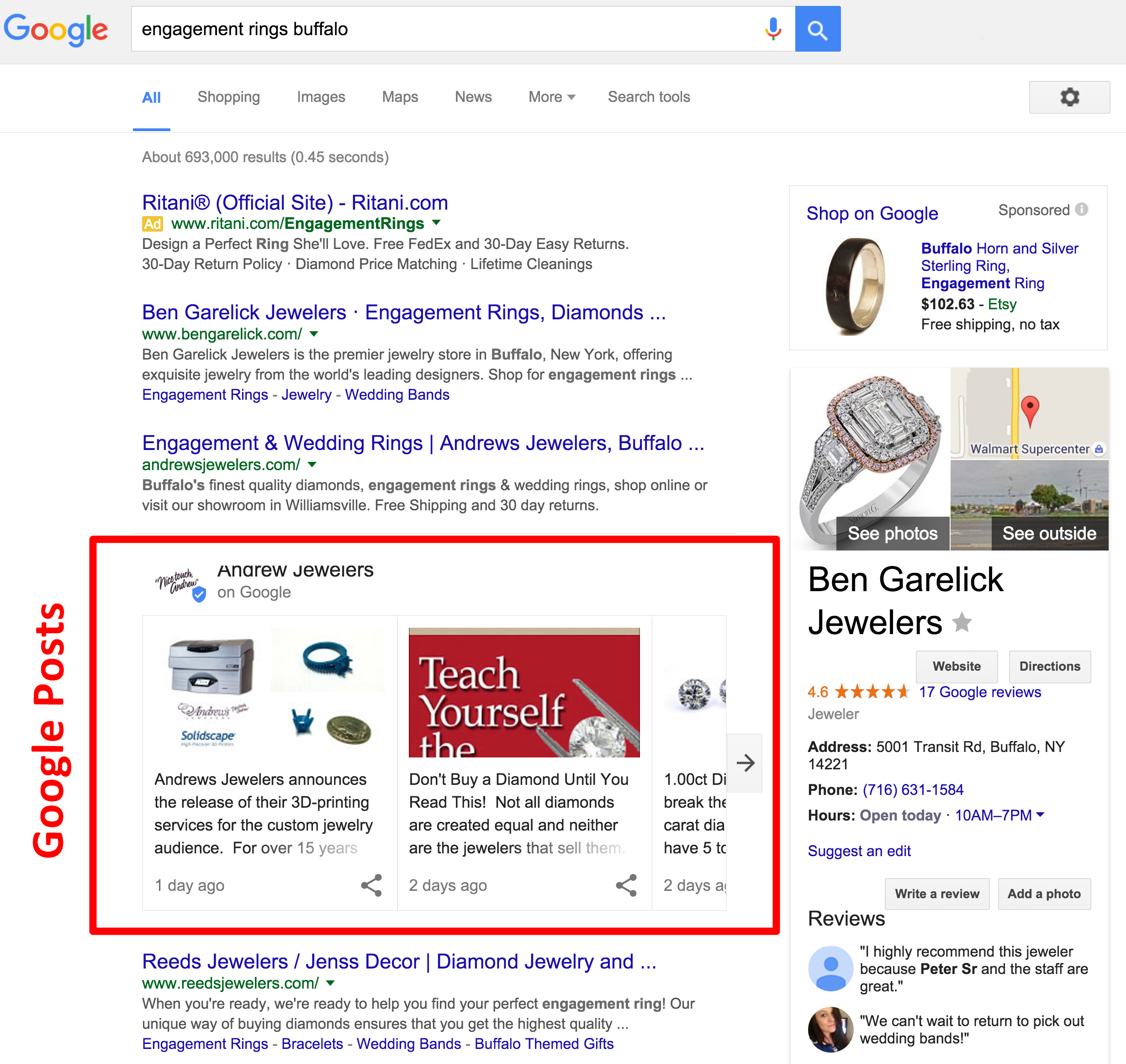
Task: Click the 1 day ago timestamp
Action: pos(190,885)
